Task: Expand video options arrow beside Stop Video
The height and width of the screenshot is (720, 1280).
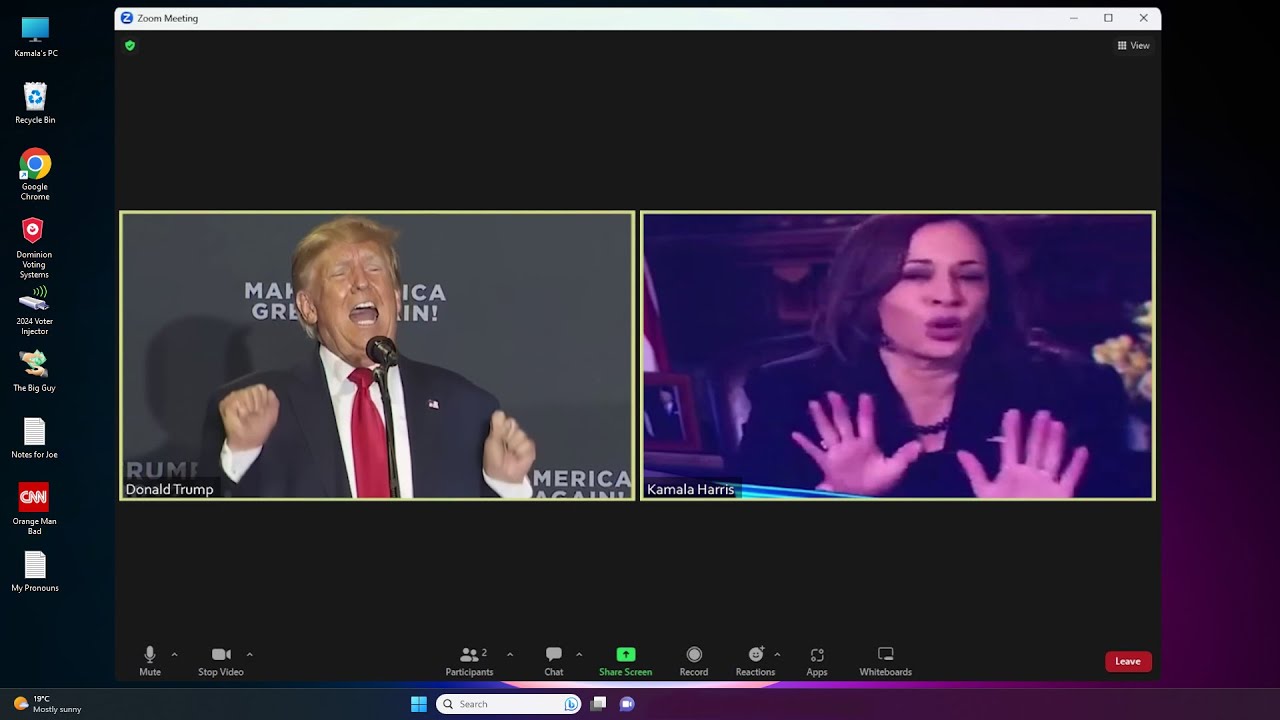Action: click(249, 655)
